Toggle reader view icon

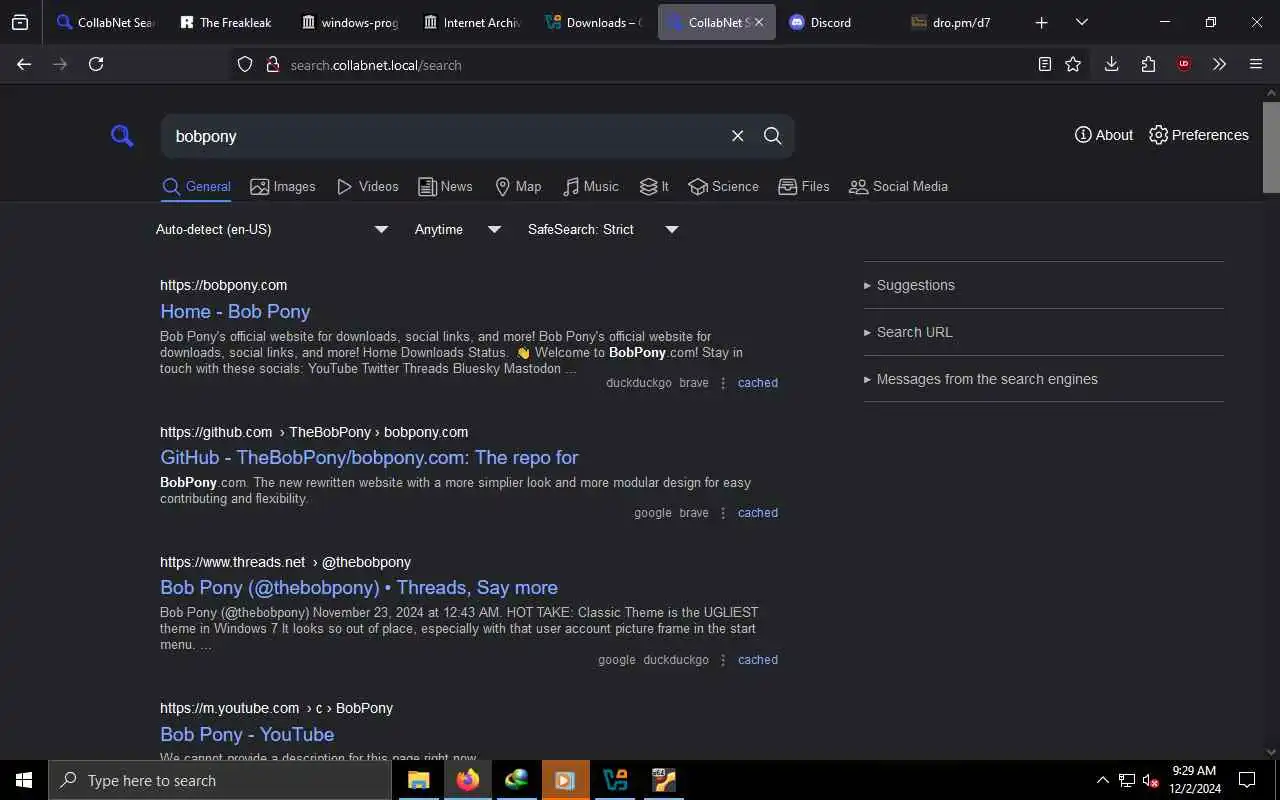coord(1044,64)
